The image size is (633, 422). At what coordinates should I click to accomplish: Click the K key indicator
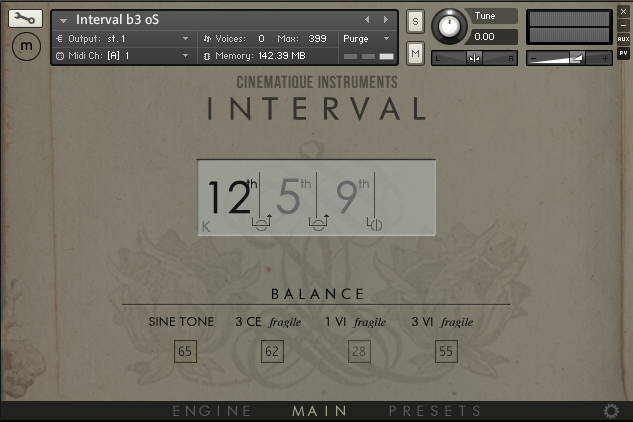click(206, 227)
